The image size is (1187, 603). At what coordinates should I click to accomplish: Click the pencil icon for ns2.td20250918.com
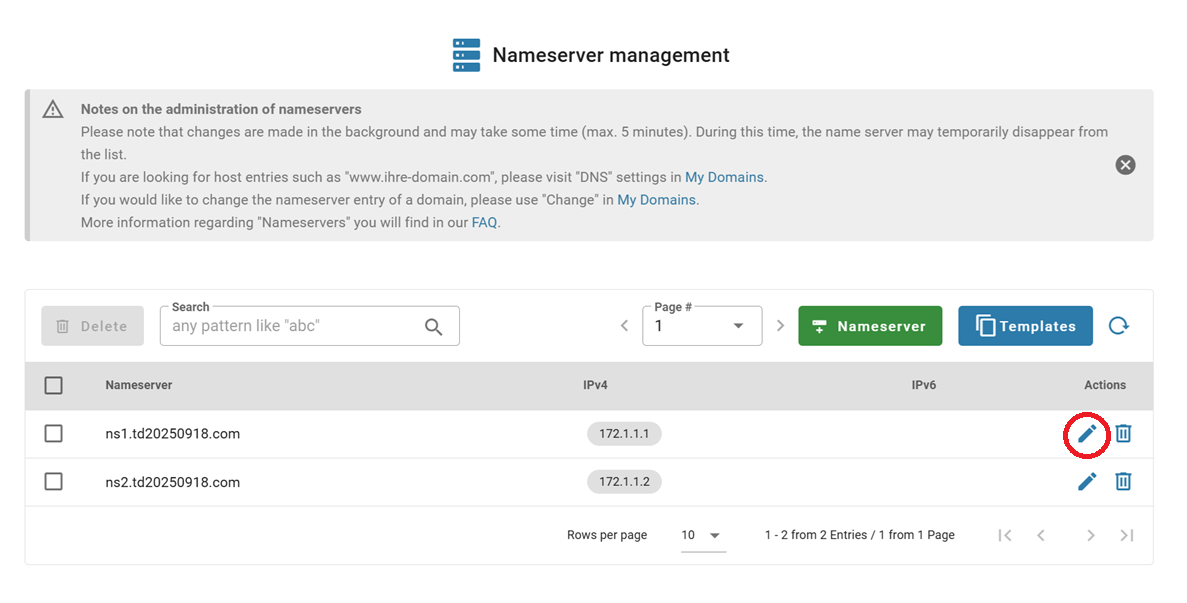(x=1087, y=481)
